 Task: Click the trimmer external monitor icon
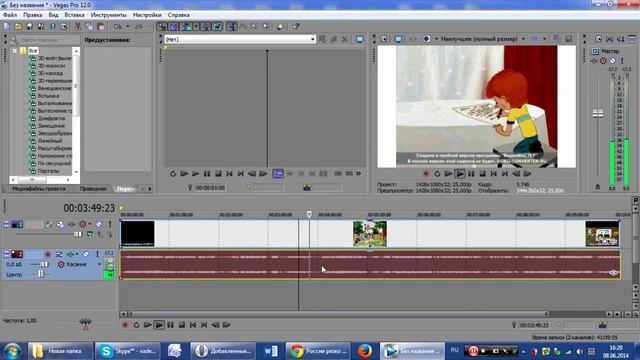pyautogui.click(x=360, y=39)
